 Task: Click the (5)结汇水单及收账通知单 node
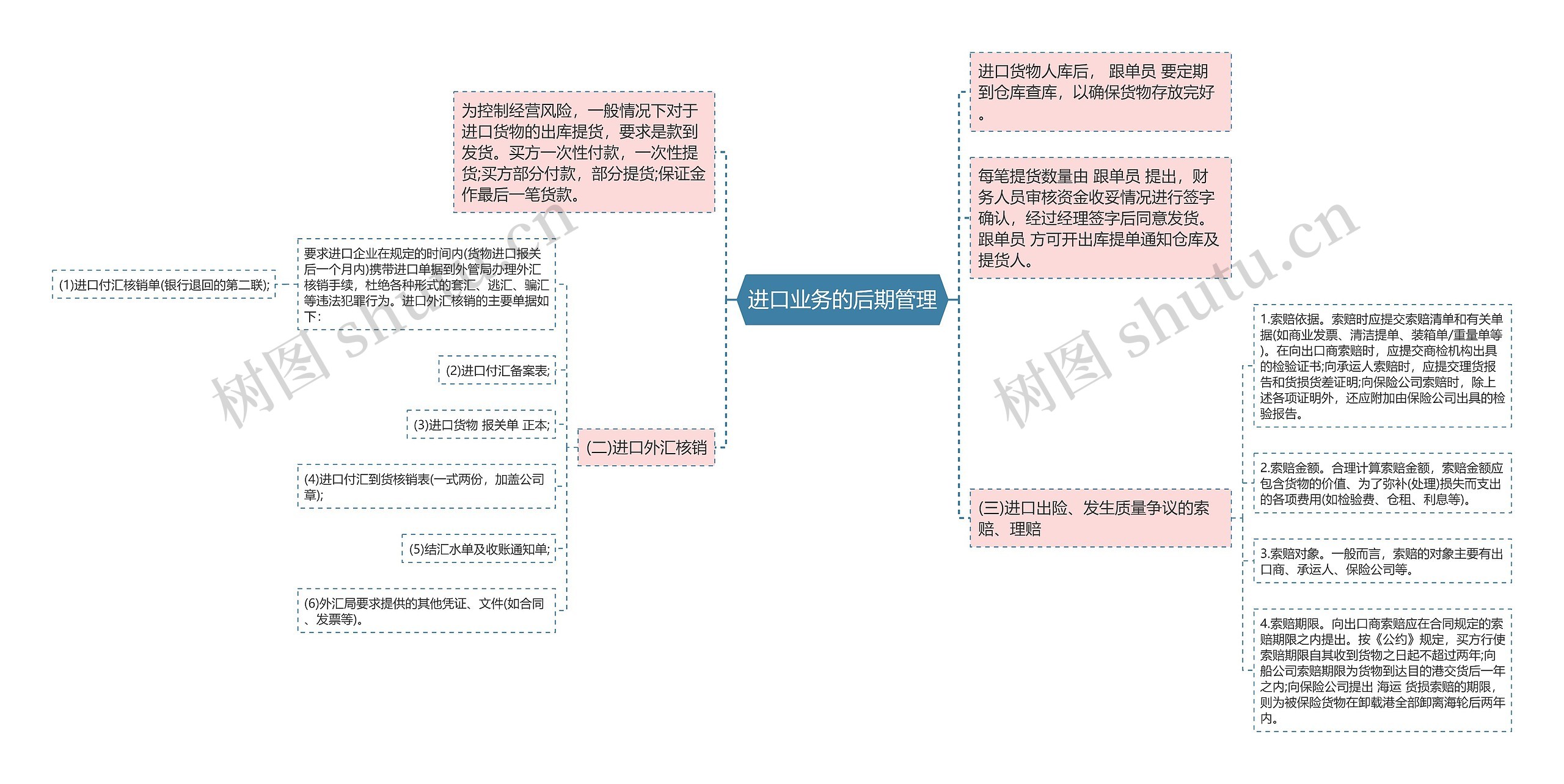pyautogui.click(x=479, y=548)
